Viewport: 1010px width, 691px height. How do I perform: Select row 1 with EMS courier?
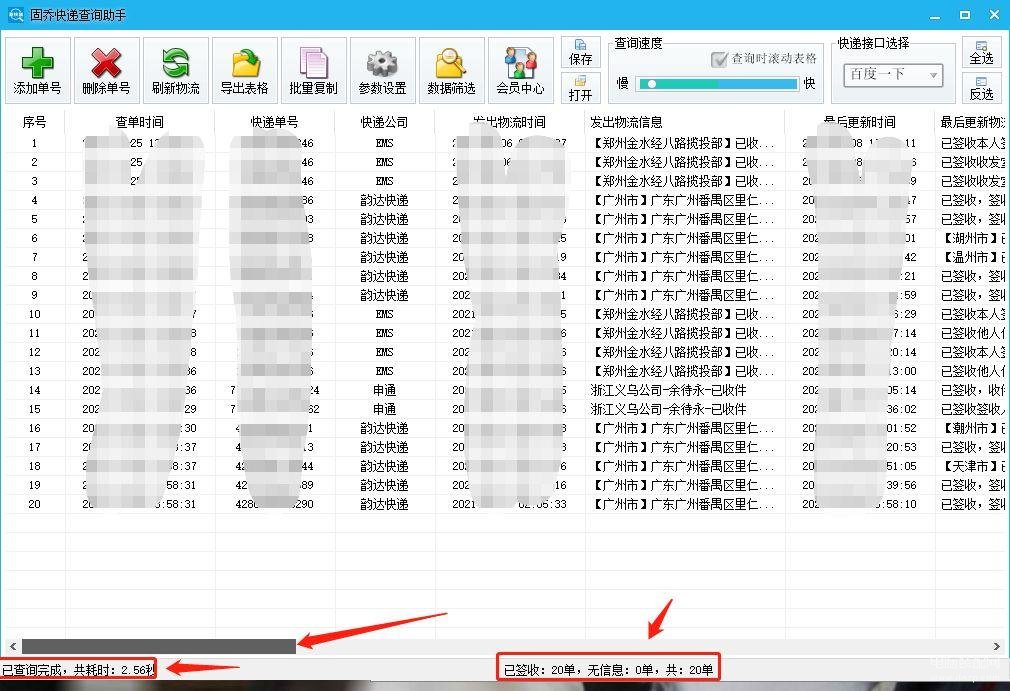tap(385, 143)
